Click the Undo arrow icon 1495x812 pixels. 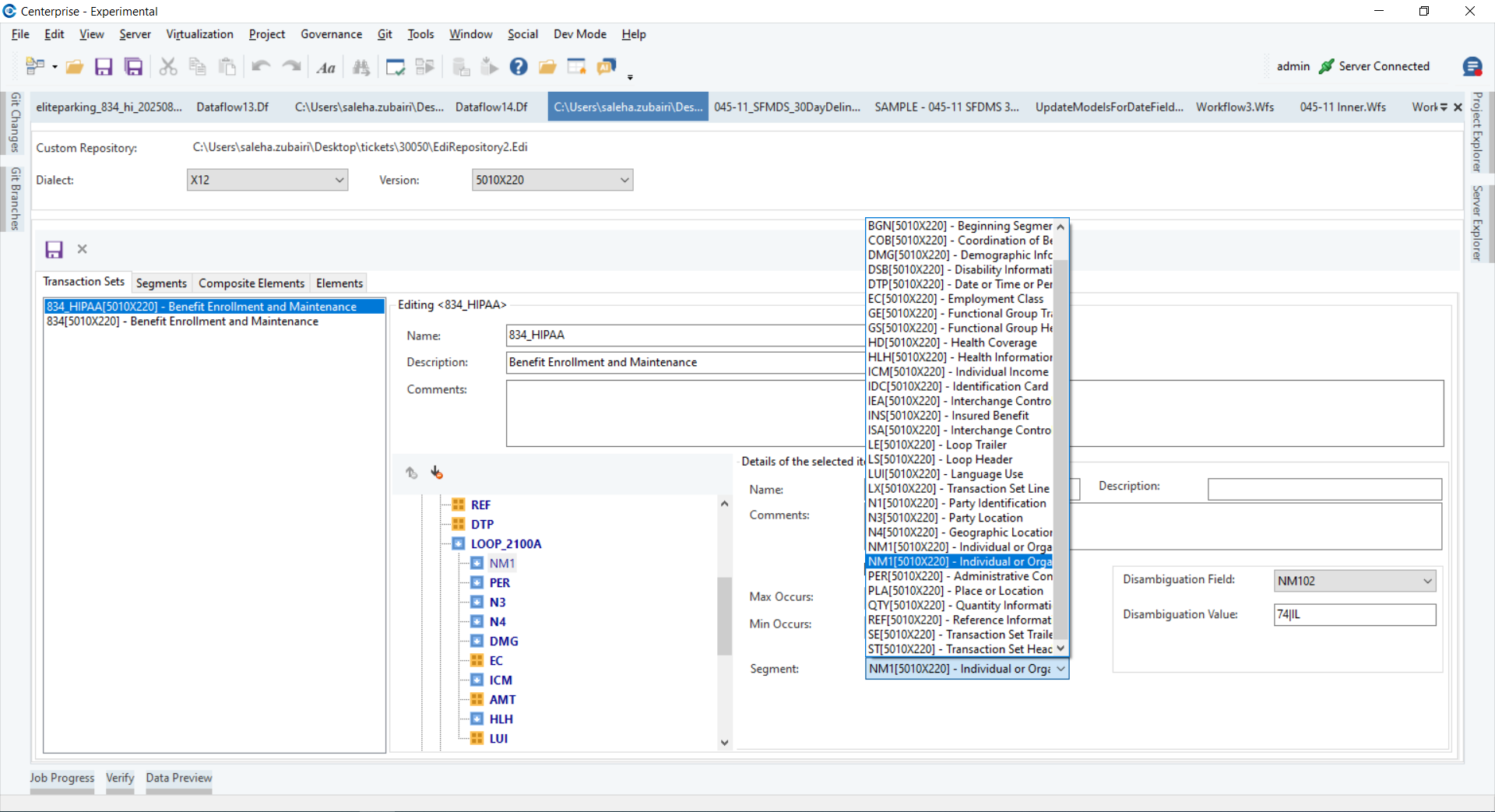point(261,67)
